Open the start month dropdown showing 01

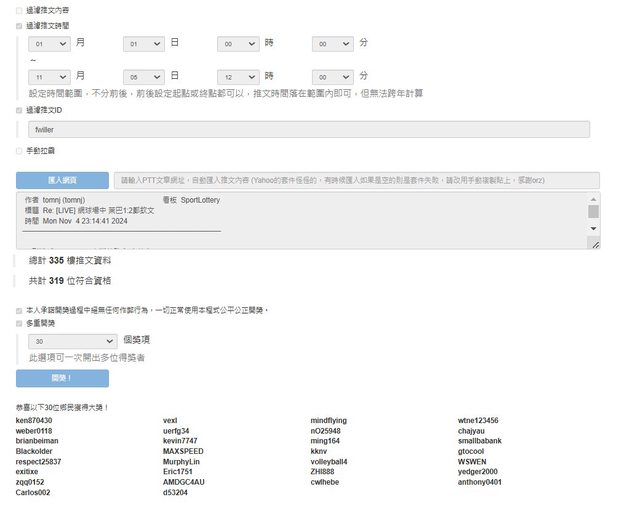pyautogui.click(x=49, y=45)
